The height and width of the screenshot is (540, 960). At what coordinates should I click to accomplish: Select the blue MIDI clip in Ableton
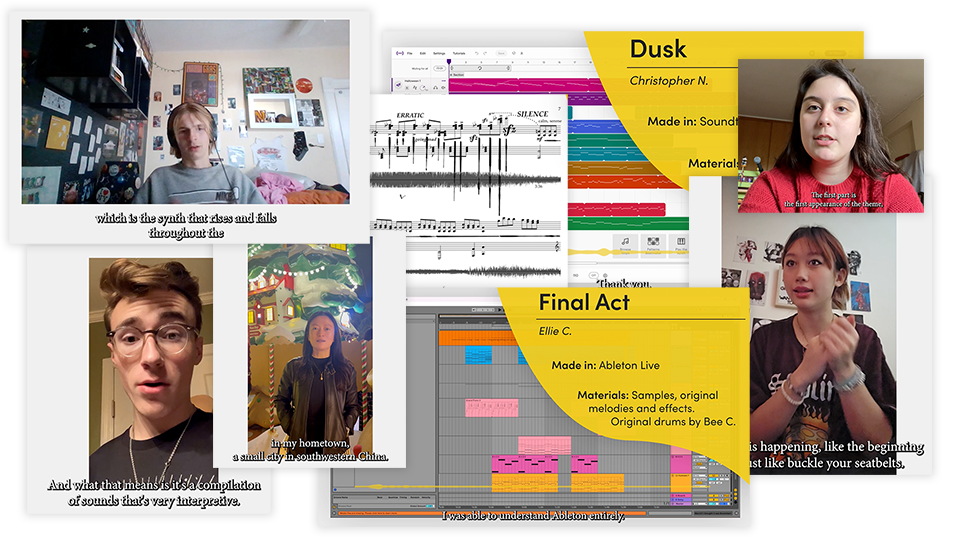[x=478, y=354]
